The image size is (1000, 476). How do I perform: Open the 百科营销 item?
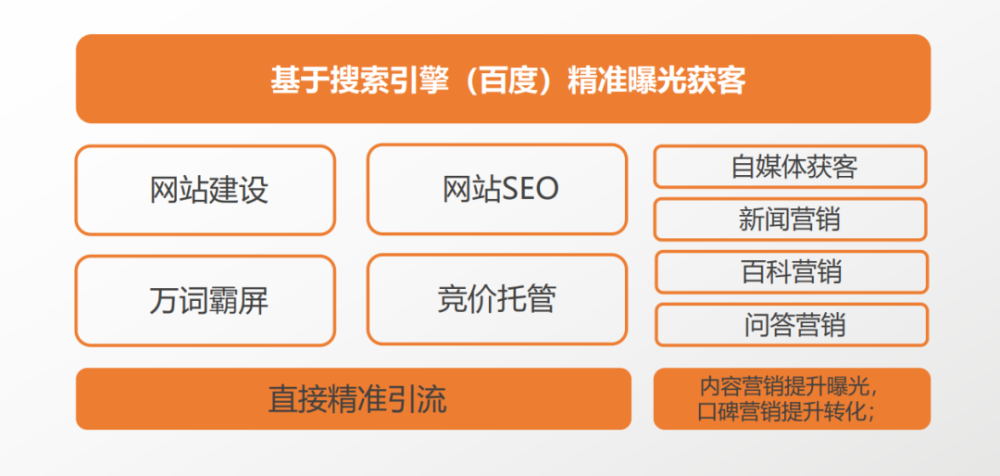tap(791, 272)
